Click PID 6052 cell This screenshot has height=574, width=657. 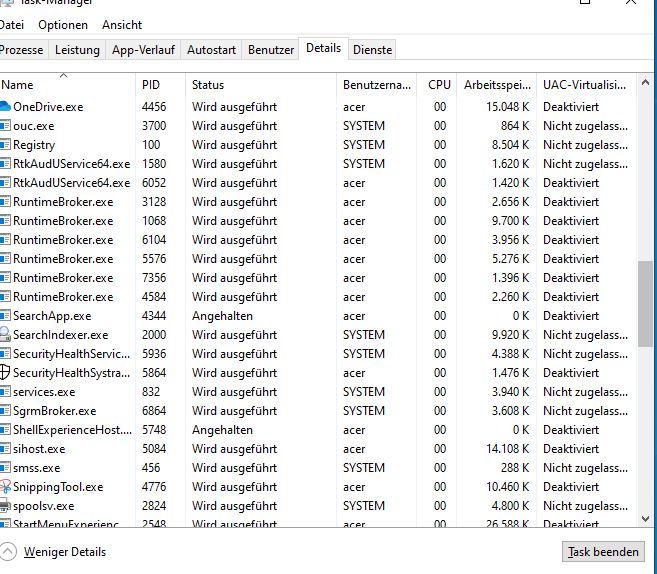point(154,183)
